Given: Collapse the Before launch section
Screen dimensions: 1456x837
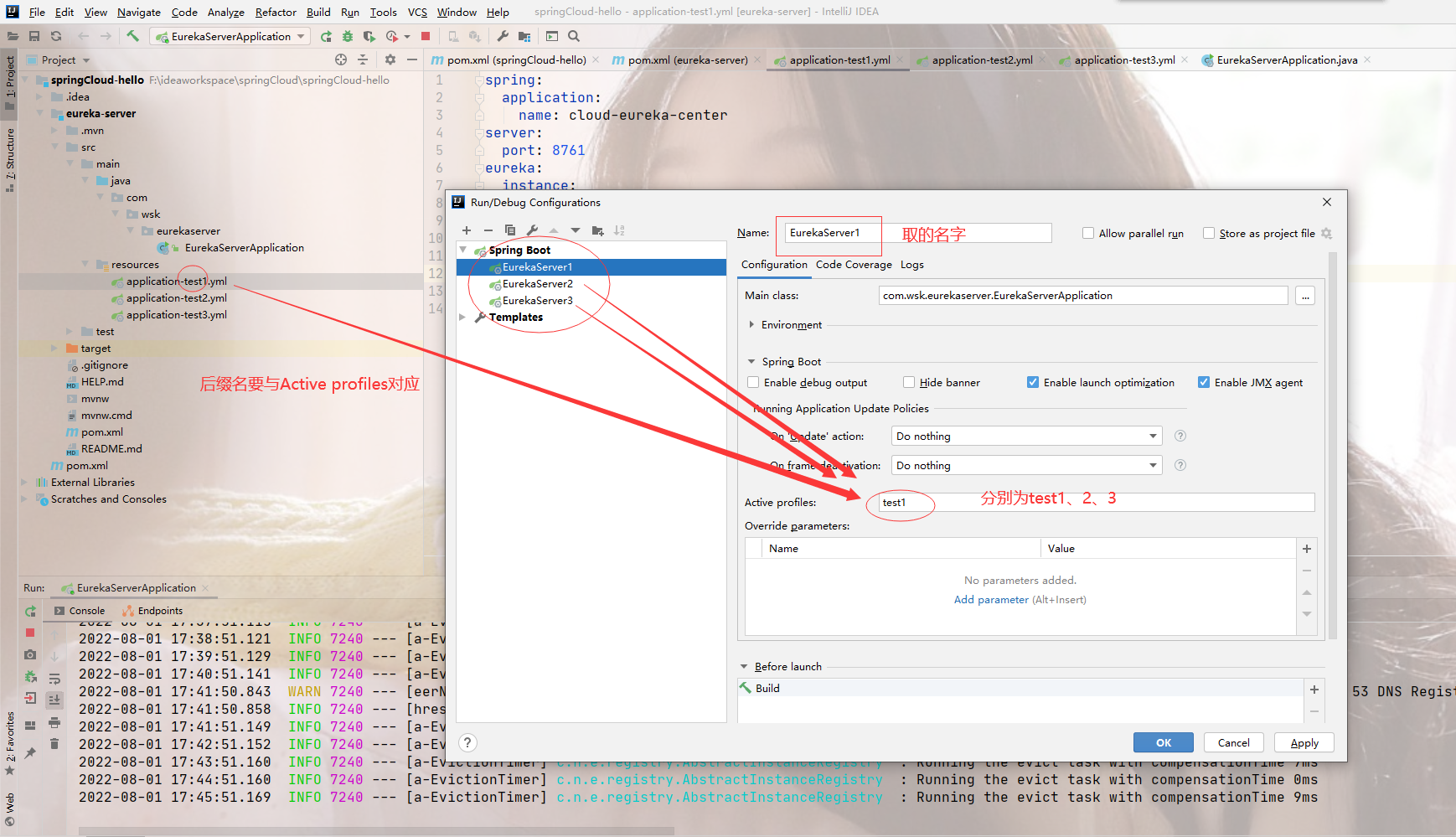Looking at the screenshot, I should click(x=744, y=667).
